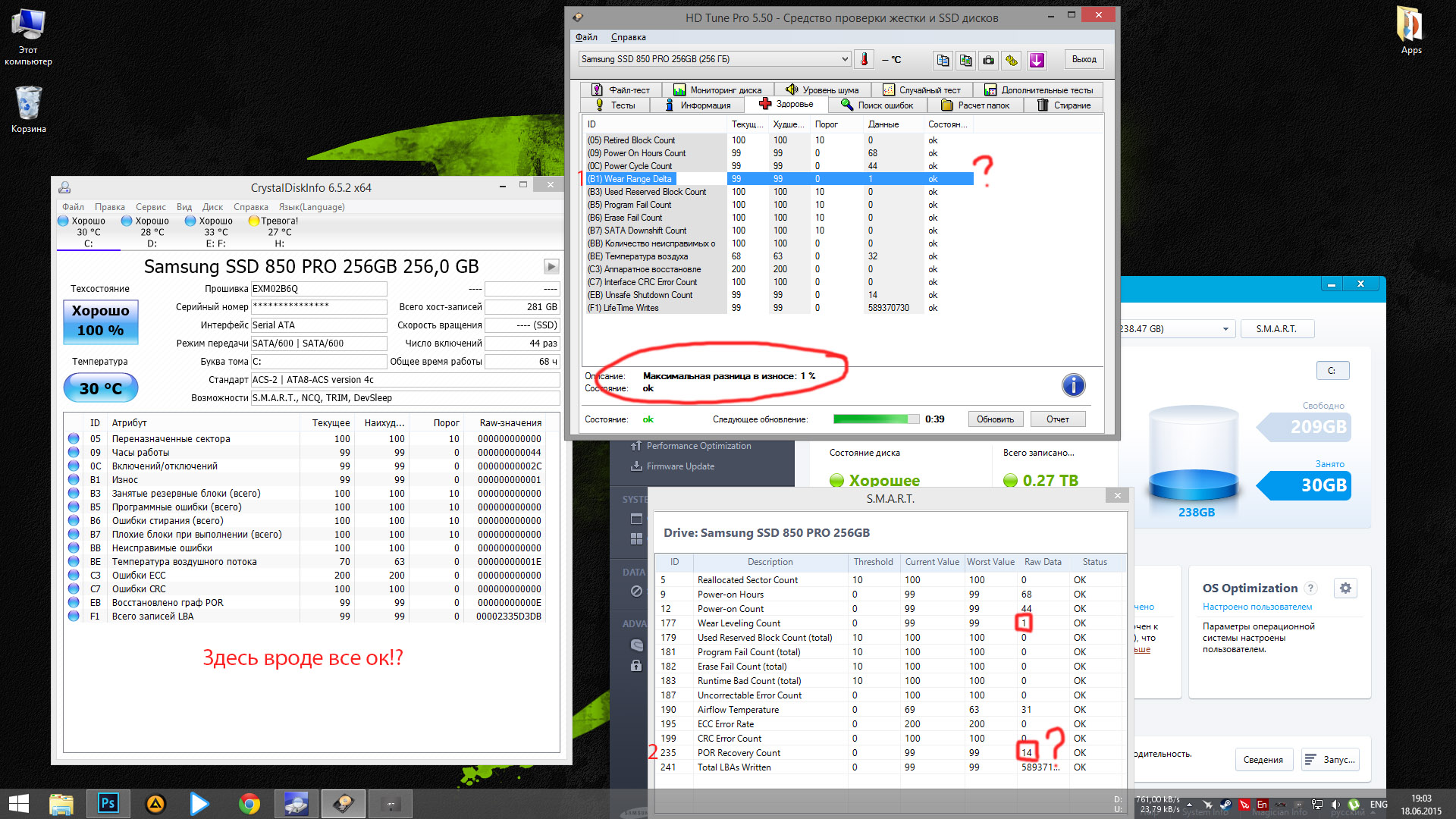This screenshot has width=1456, height=819.
Task: Select Firmware Update in Magician sidebar
Action: (679, 466)
